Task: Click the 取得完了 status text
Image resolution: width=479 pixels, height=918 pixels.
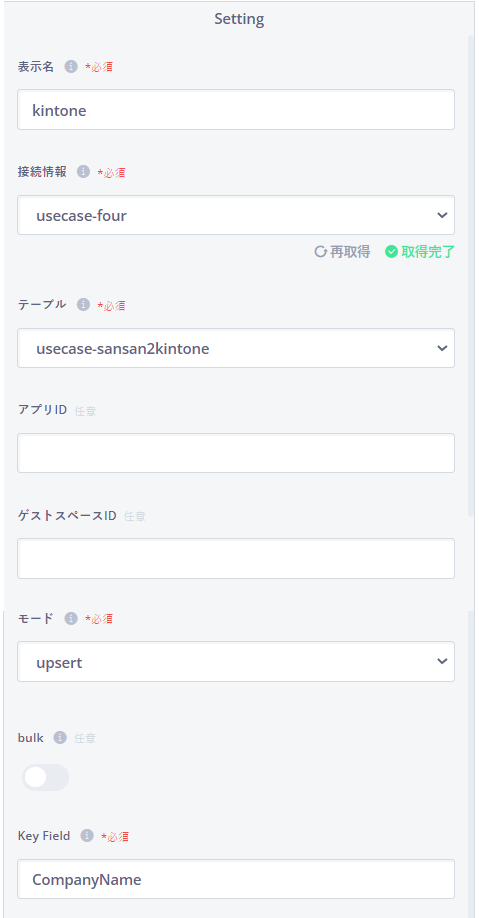Action: 428,252
